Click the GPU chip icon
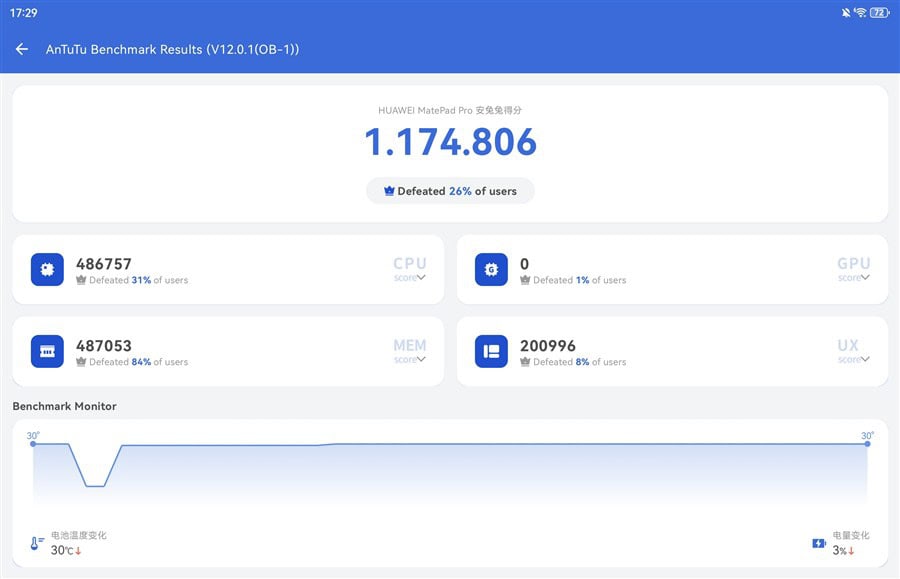 click(x=491, y=269)
